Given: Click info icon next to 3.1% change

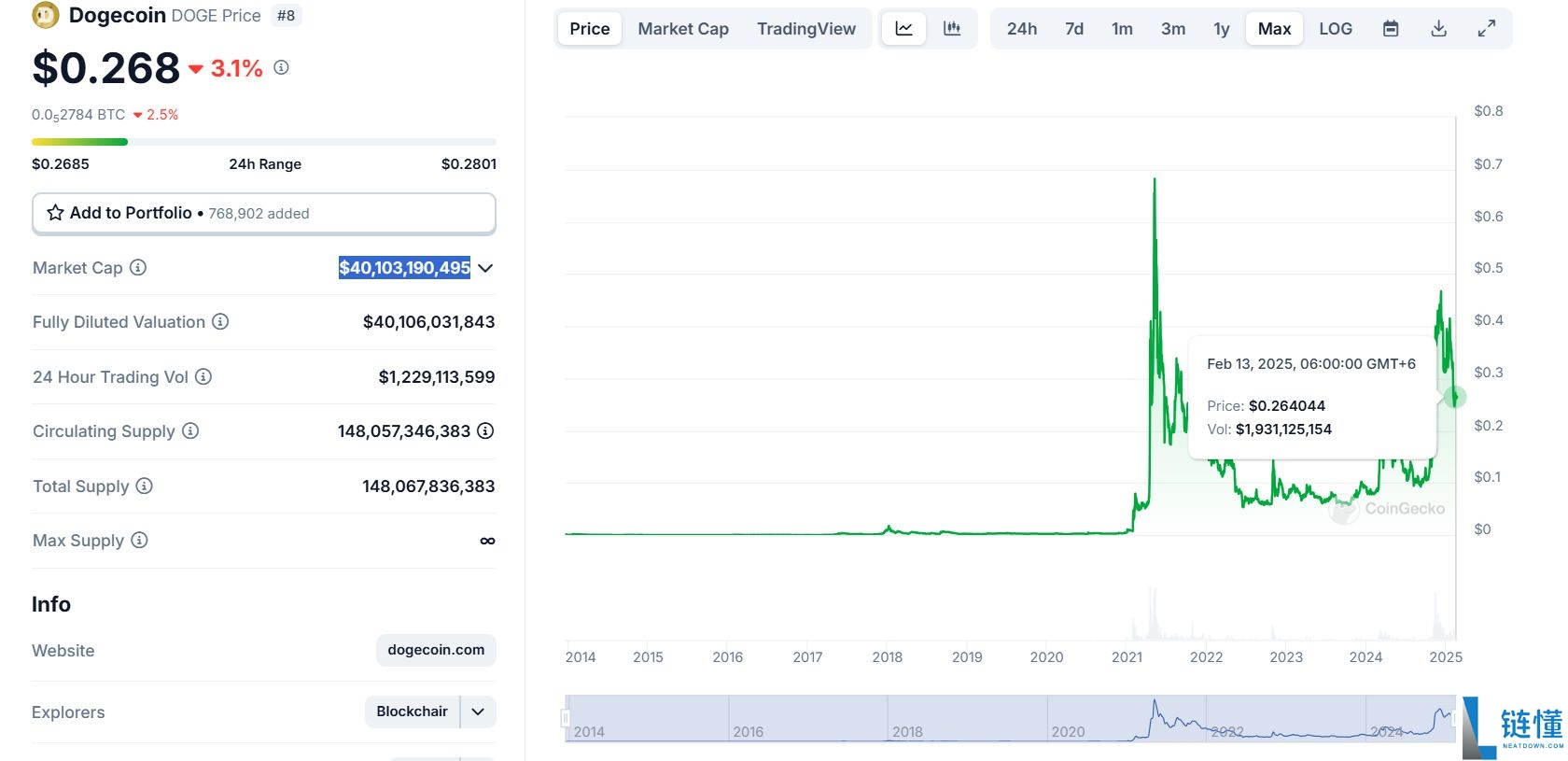Looking at the screenshot, I should point(281,68).
